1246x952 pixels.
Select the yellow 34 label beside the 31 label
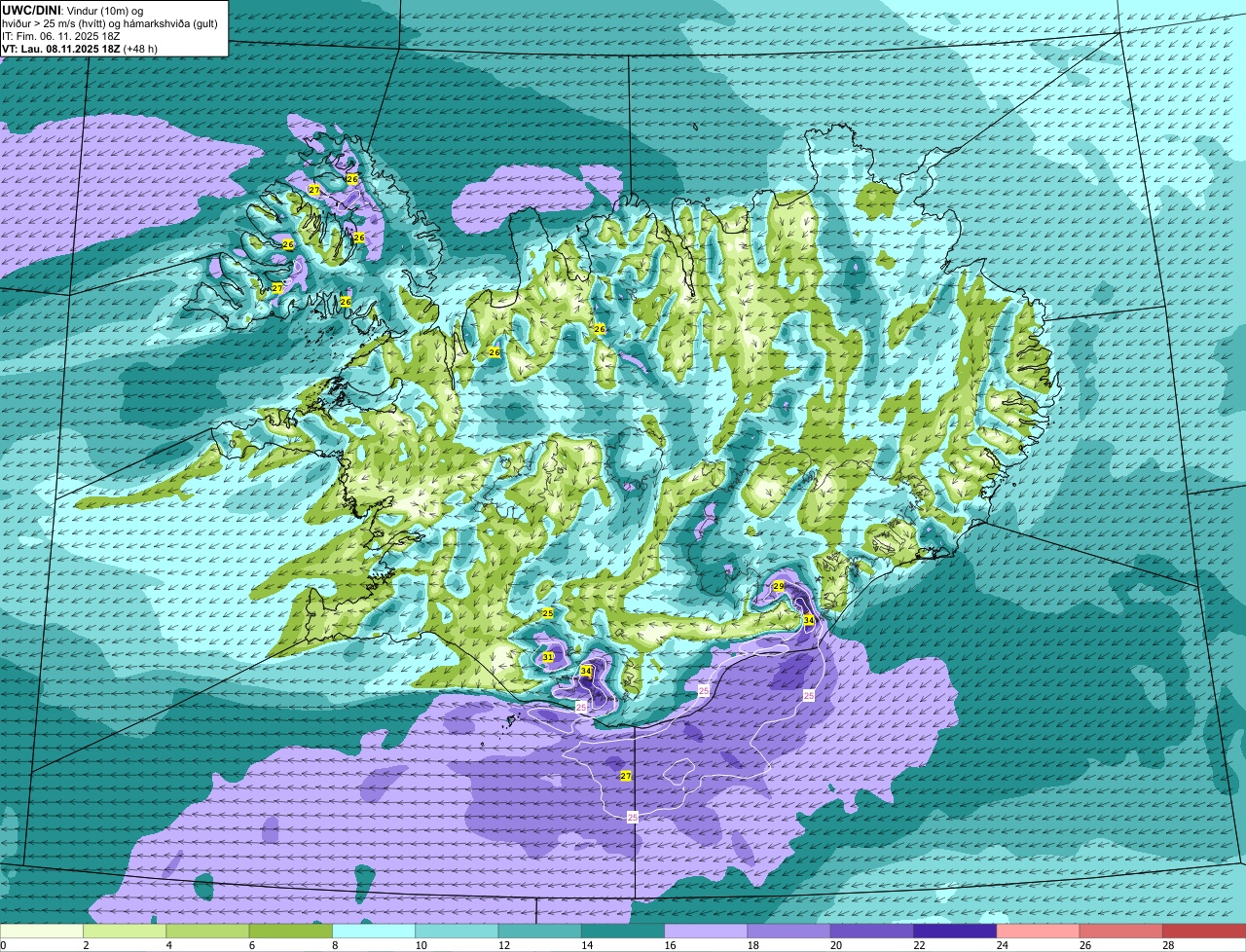tap(586, 671)
